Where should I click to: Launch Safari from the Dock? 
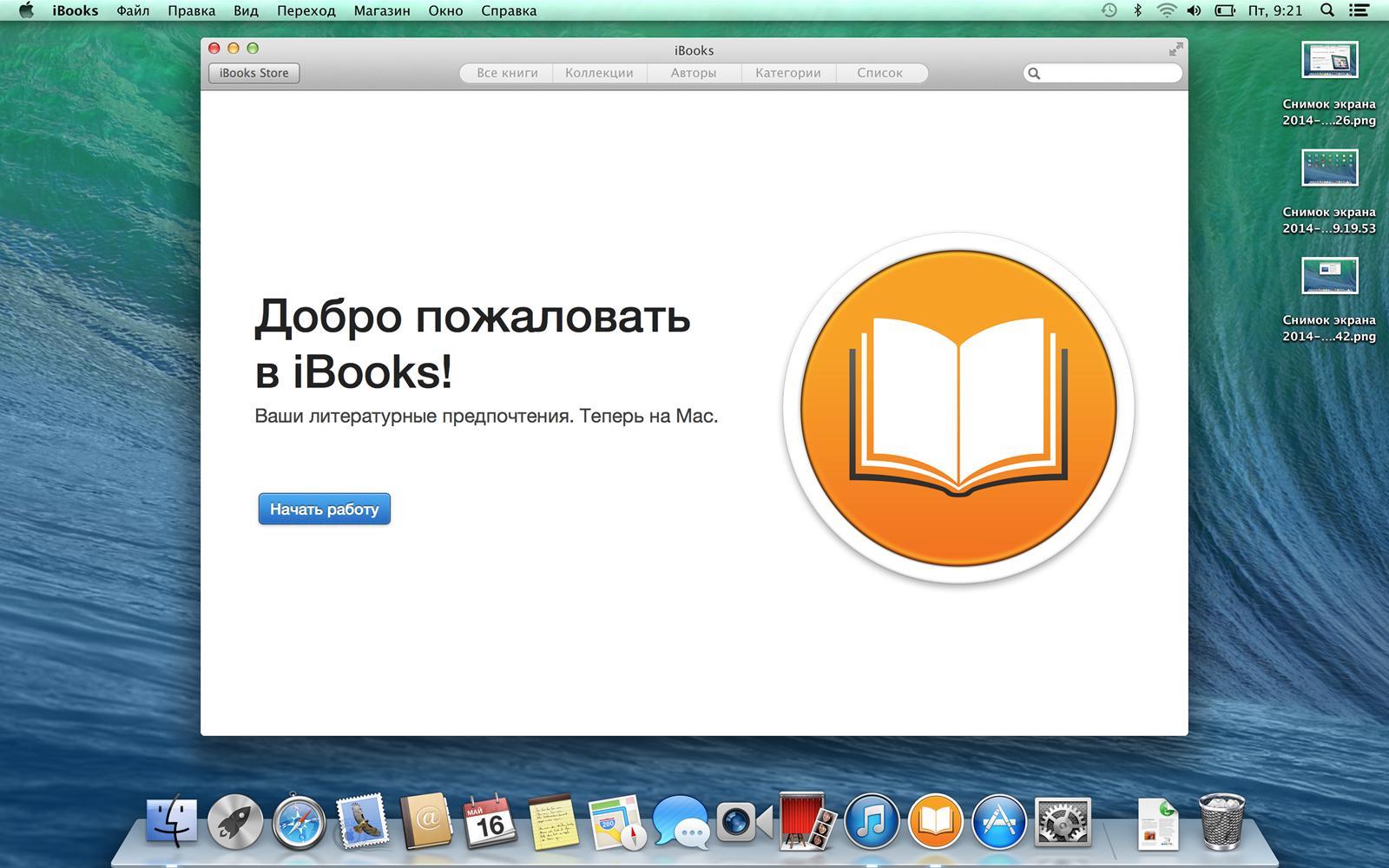pyautogui.click(x=299, y=822)
